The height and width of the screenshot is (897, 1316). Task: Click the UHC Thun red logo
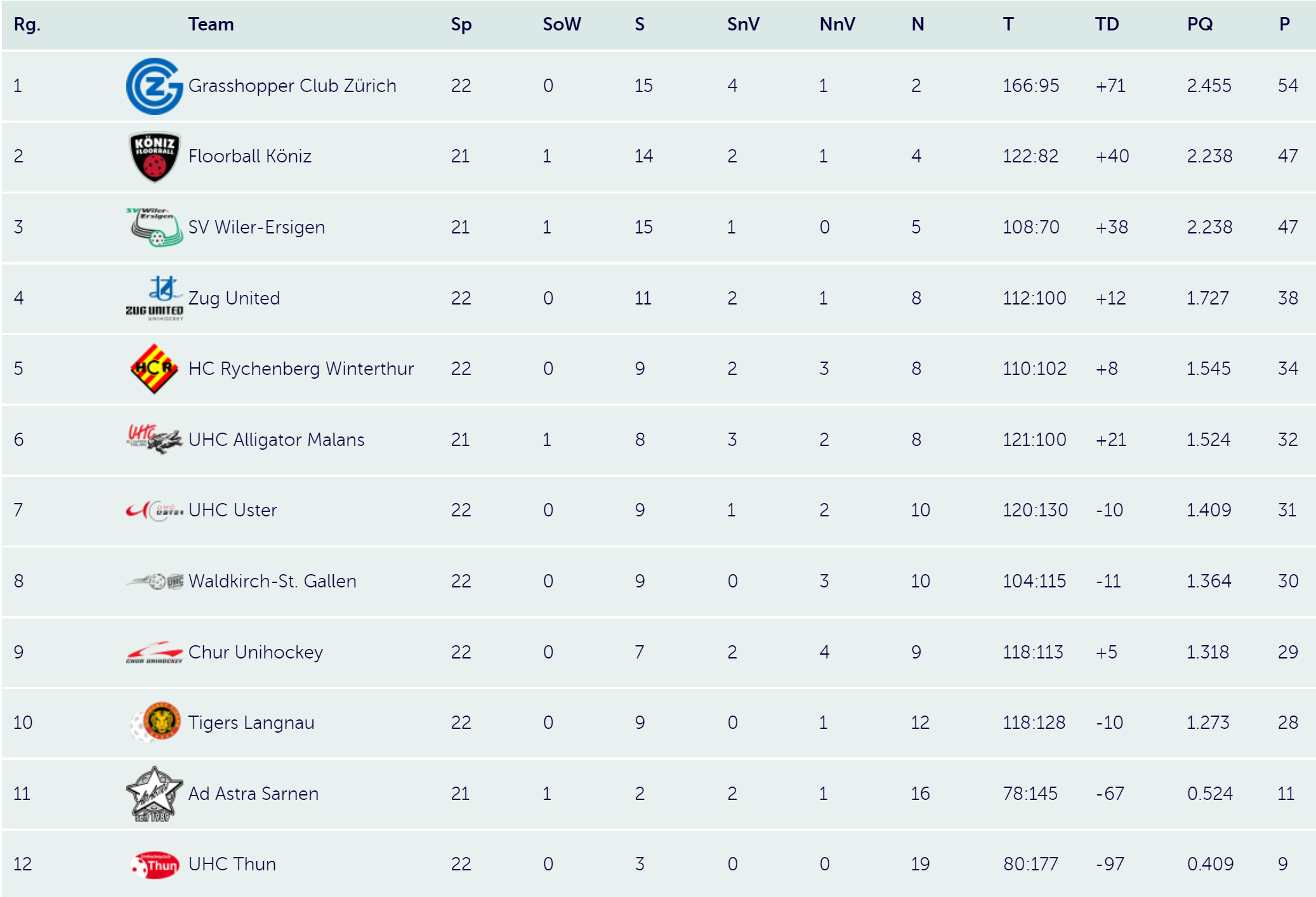(x=155, y=865)
